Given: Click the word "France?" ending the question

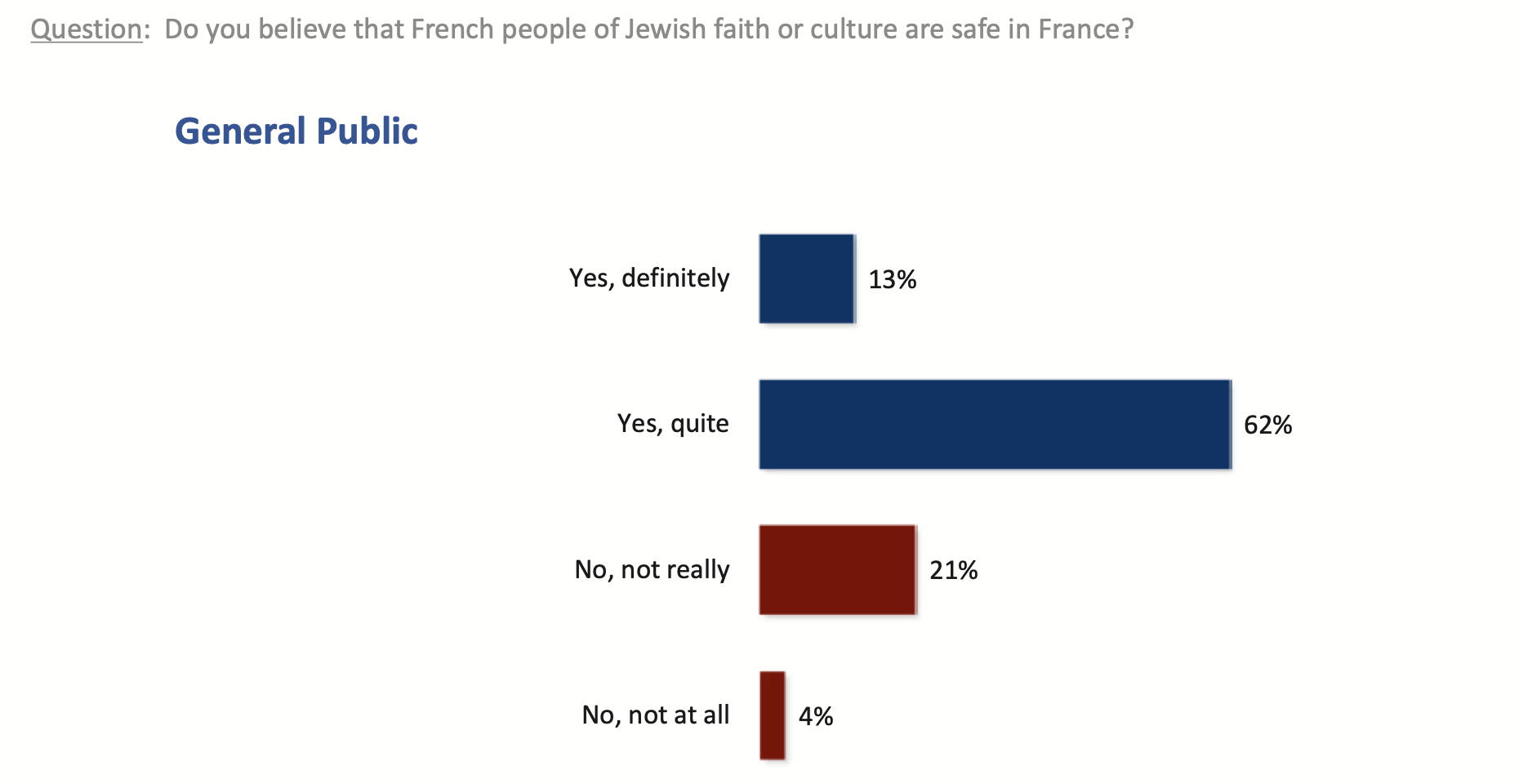Looking at the screenshot, I should [1086, 29].
